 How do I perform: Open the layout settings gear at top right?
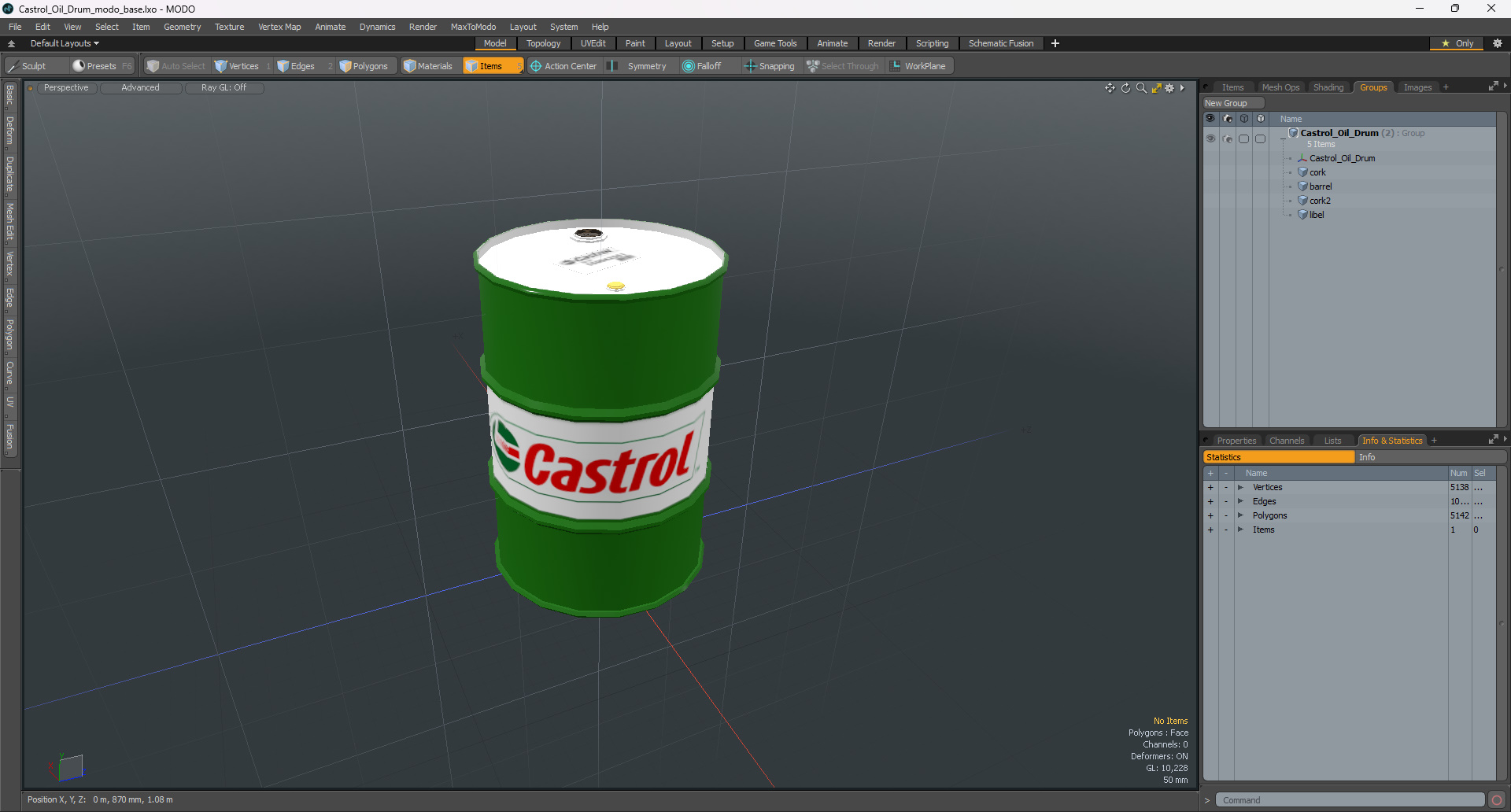click(x=1498, y=43)
